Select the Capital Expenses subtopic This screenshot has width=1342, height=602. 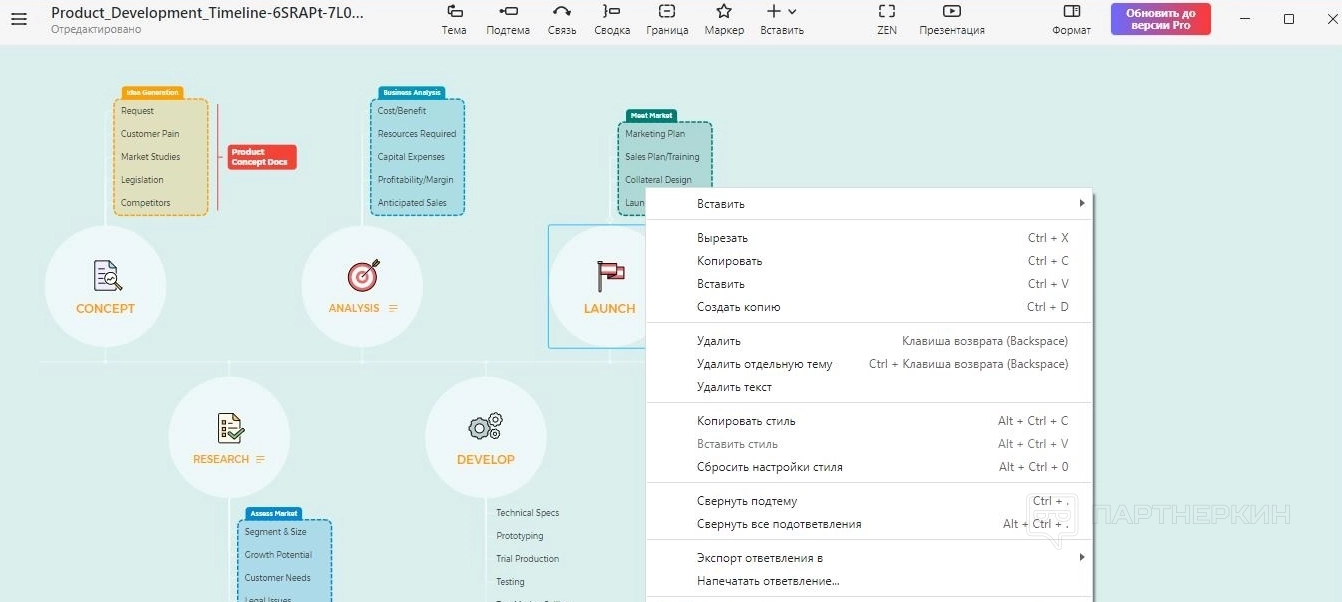pos(411,157)
